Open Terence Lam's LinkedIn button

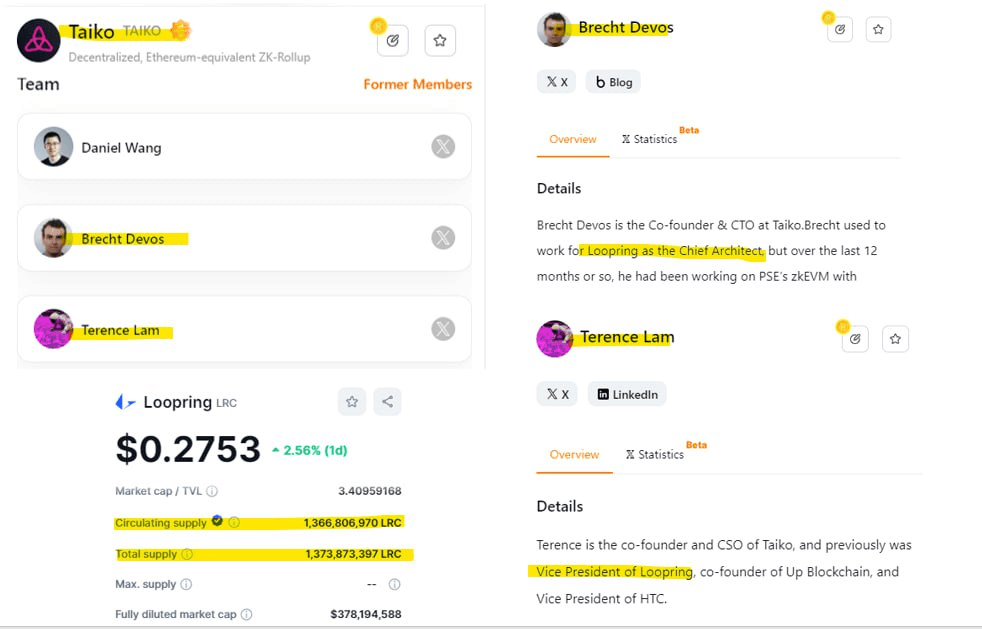[x=627, y=394]
